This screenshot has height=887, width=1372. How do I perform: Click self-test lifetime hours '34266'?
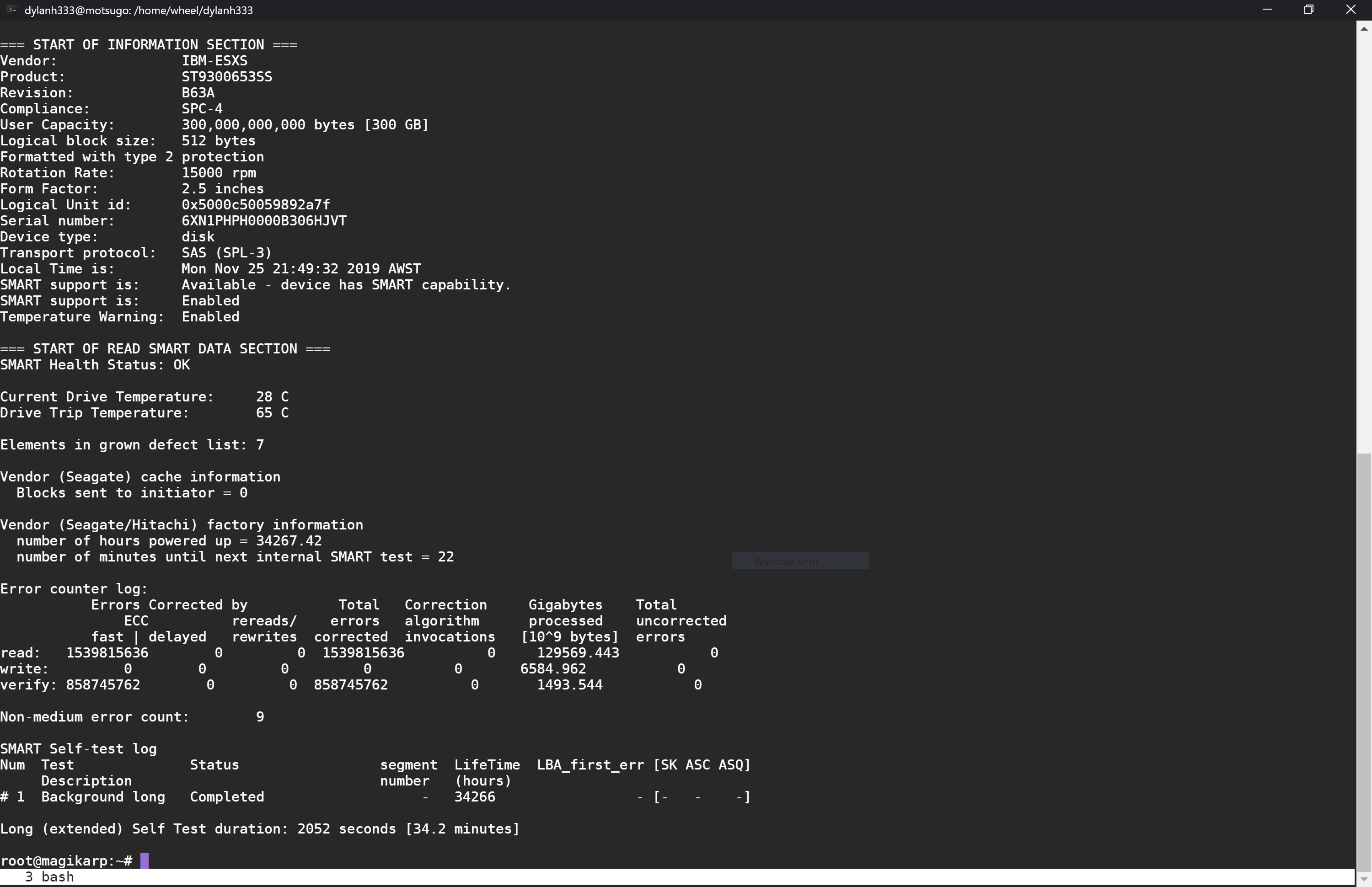click(x=475, y=797)
